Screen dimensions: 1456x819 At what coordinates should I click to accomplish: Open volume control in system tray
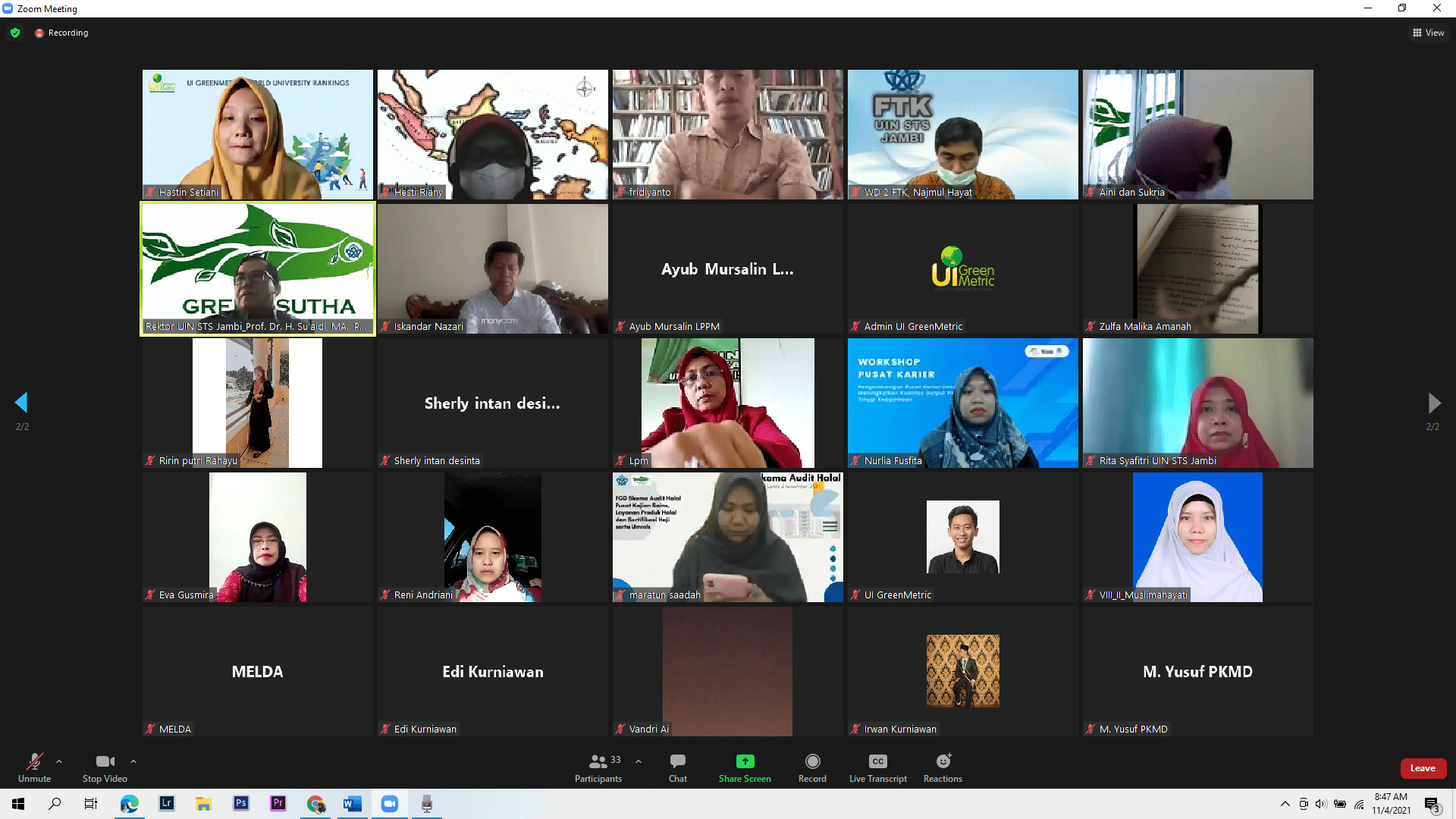pyautogui.click(x=1321, y=804)
